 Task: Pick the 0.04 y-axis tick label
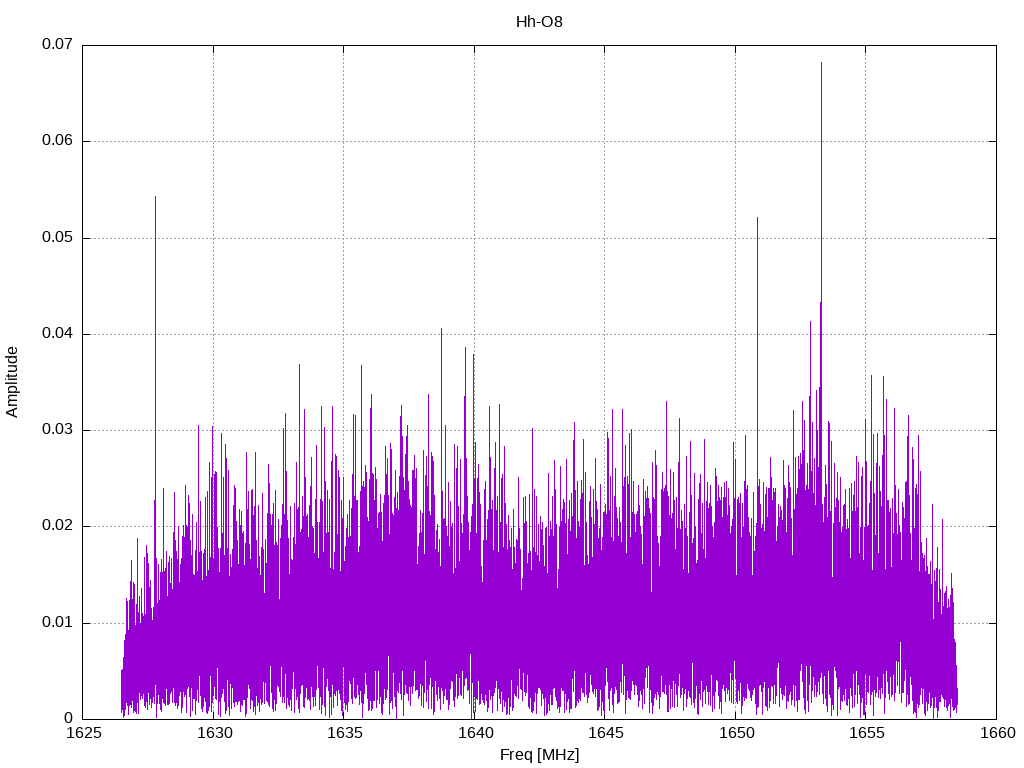pyautogui.click(x=57, y=334)
